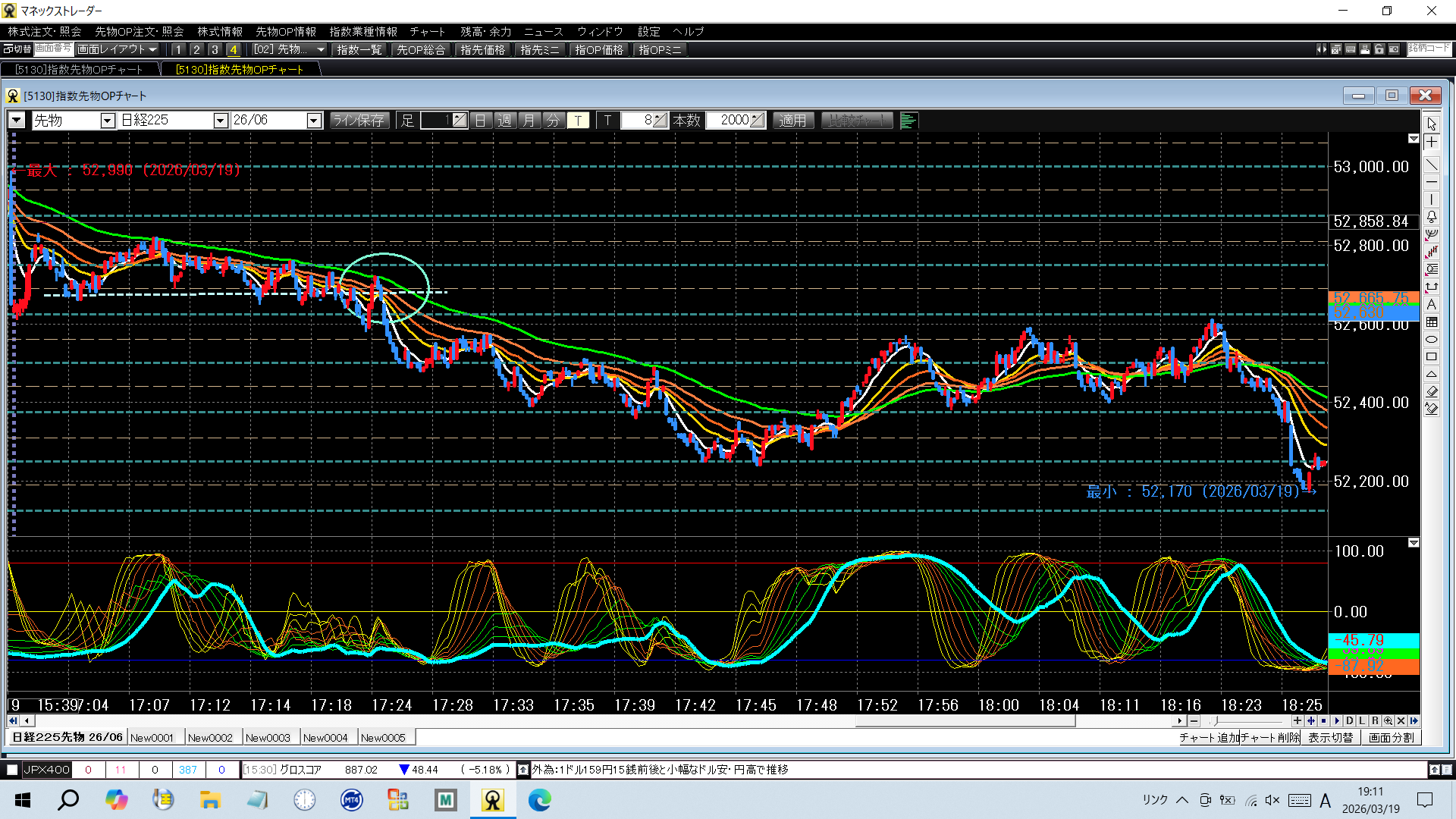The height and width of the screenshot is (819, 1456).
Task: Select the ellipse drawing tool
Action: [1431, 339]
